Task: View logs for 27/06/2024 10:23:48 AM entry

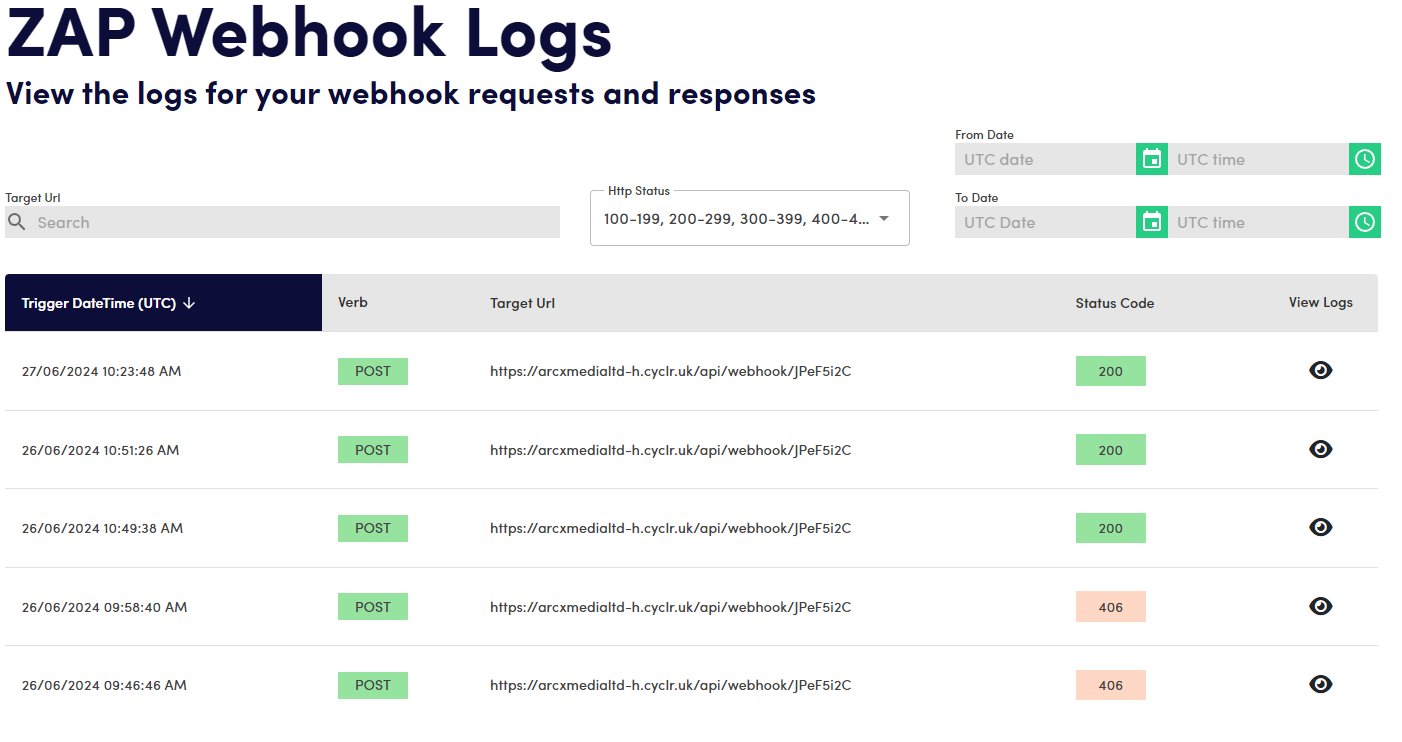Action: coord(1320,371)
